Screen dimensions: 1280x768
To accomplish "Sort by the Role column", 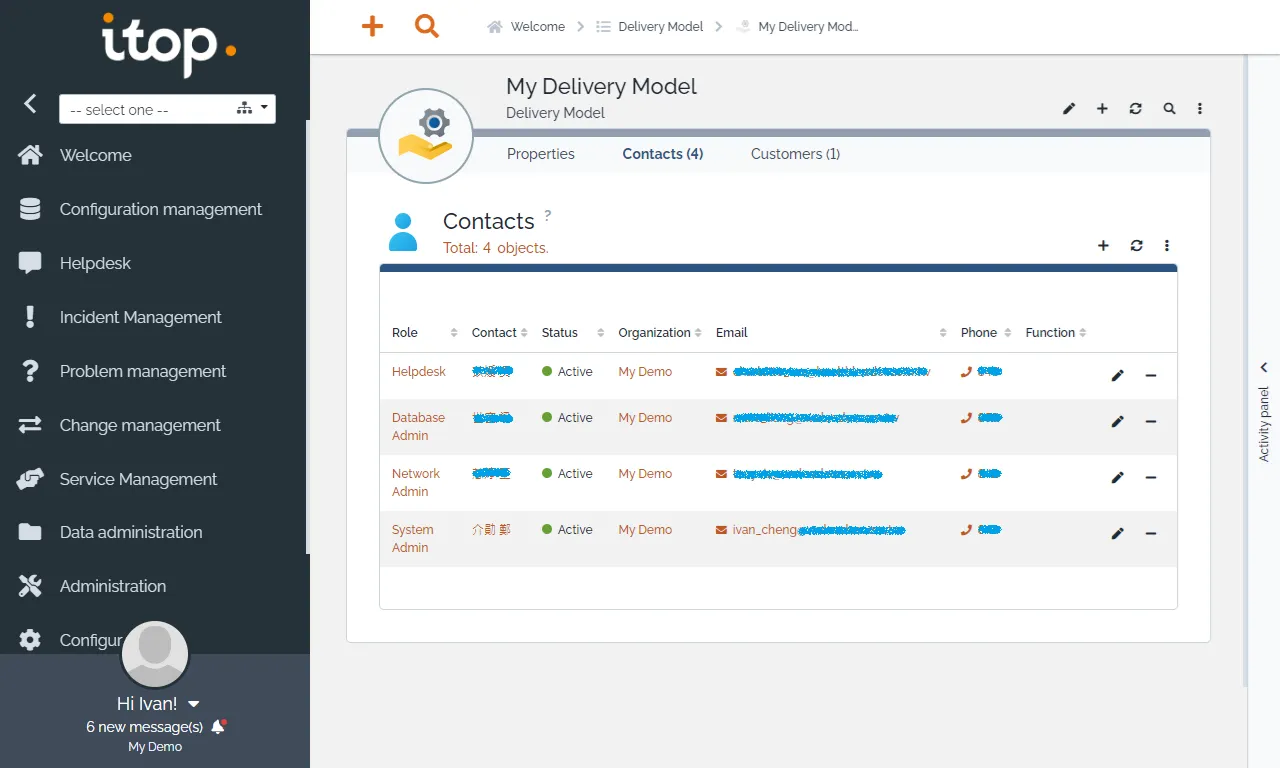I will coord(425,332).
